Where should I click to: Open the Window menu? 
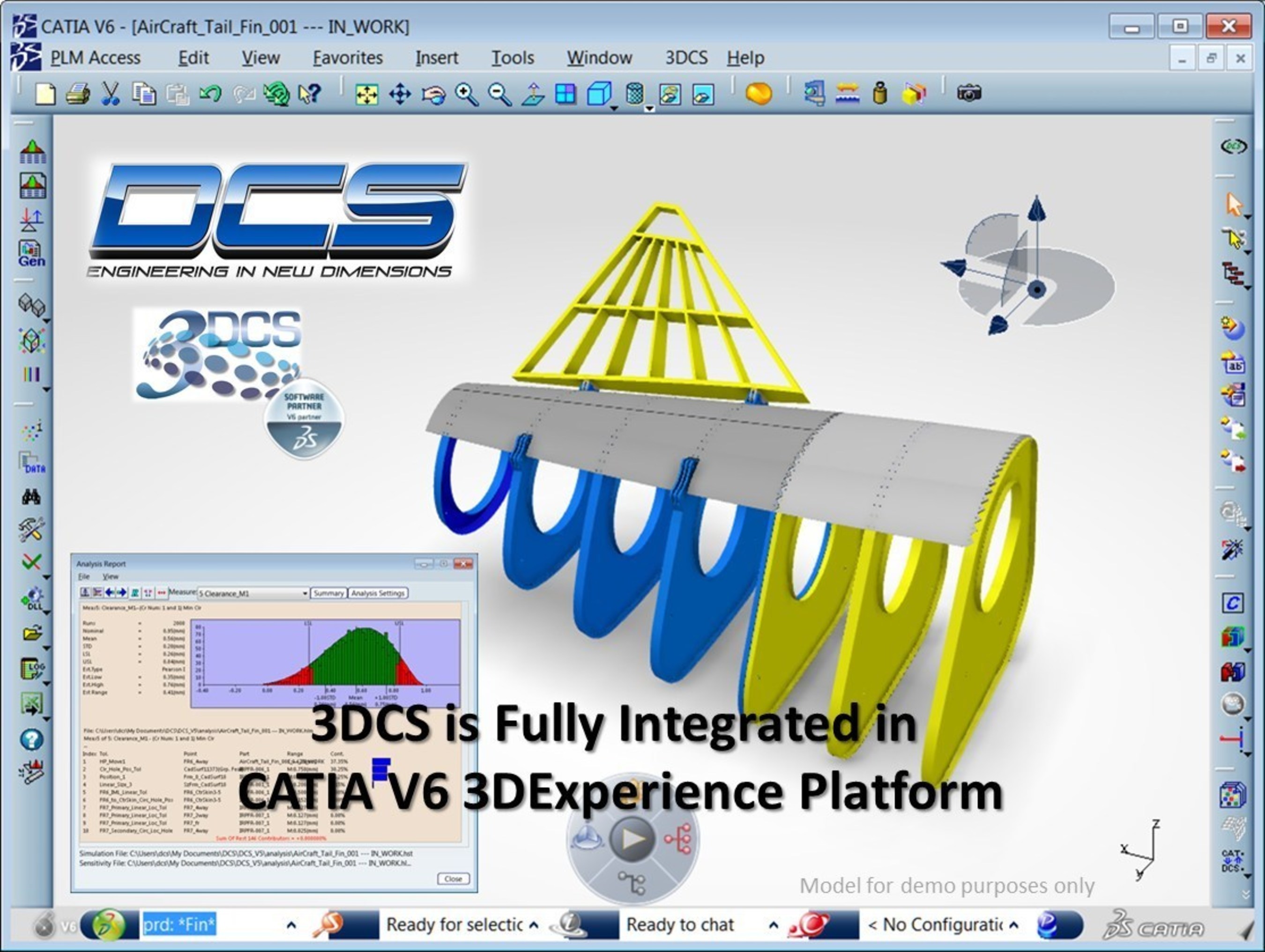[599, 58]
